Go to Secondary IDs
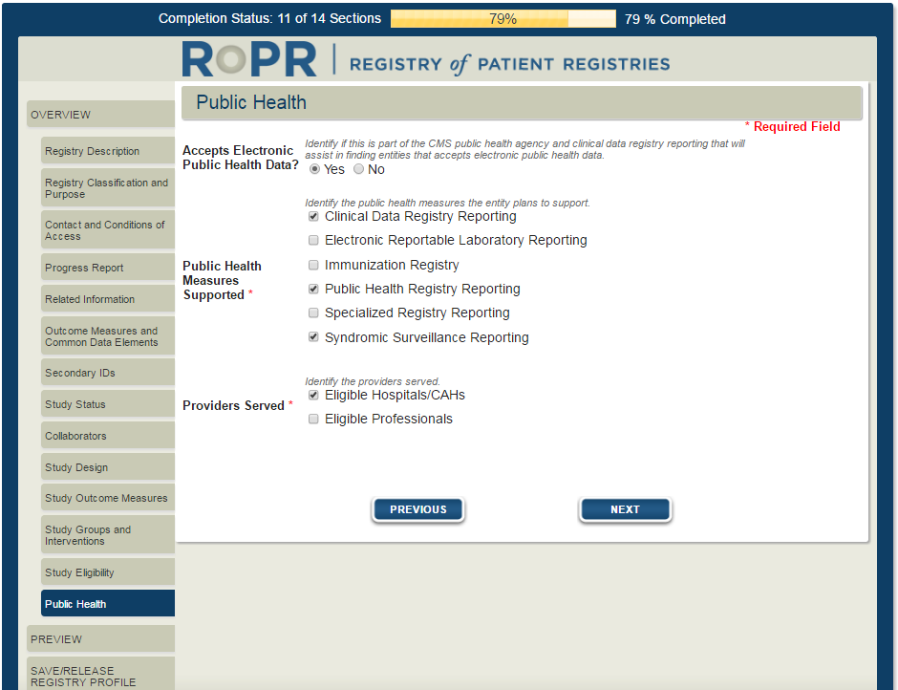Viewport: 898px width, 690px height. [x=108, y=373]
